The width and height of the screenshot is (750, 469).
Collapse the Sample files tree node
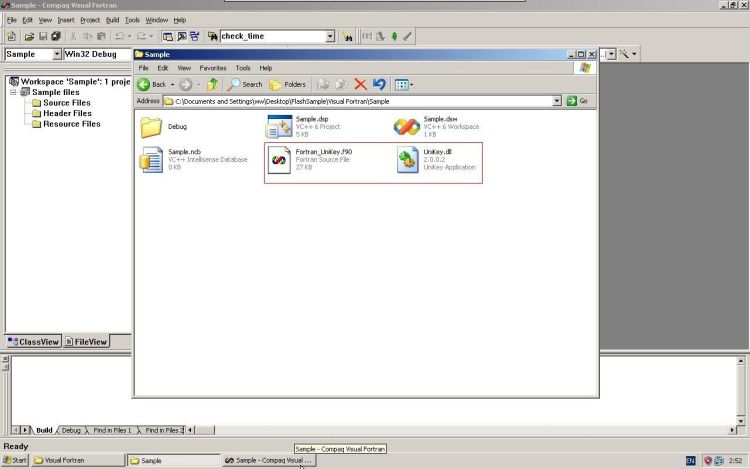pos(13,92)
